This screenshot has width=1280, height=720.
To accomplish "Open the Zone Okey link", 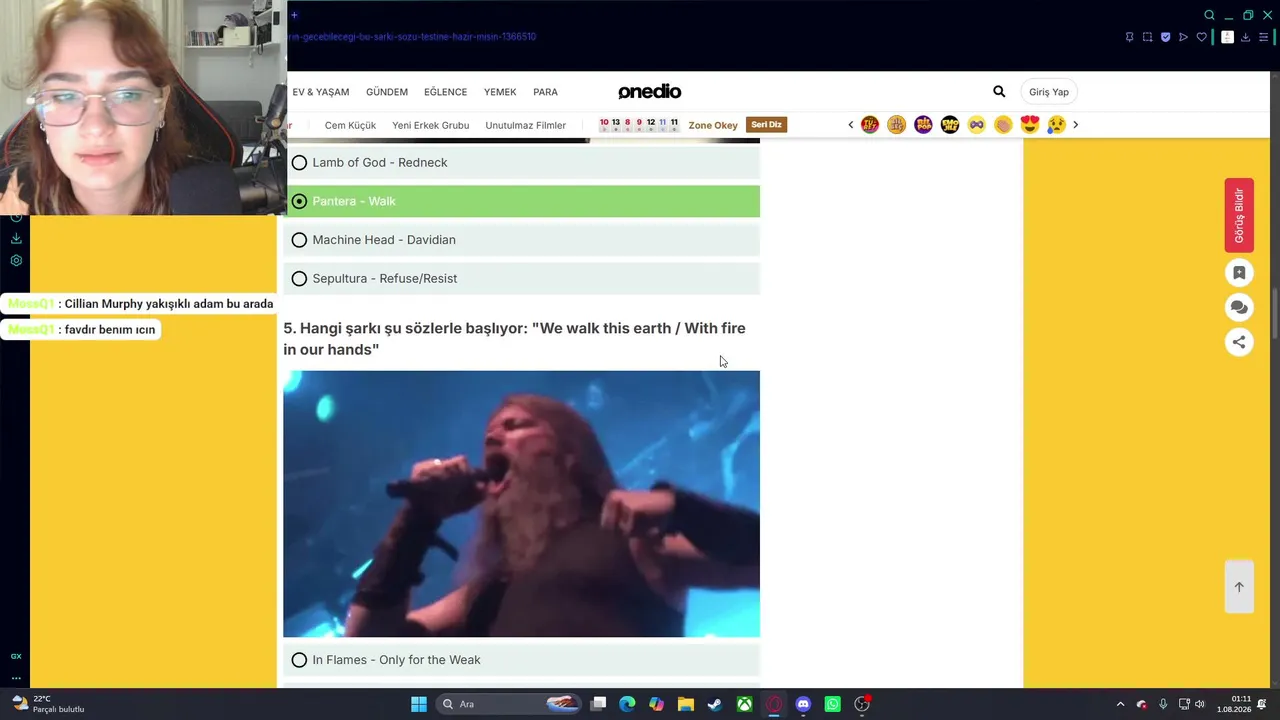I will click(713, 126).
